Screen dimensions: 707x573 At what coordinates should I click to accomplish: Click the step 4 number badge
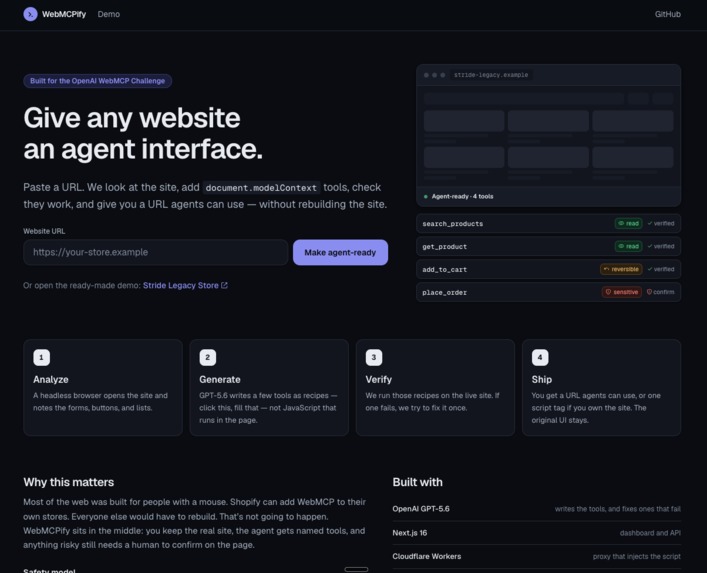point(540,358)
